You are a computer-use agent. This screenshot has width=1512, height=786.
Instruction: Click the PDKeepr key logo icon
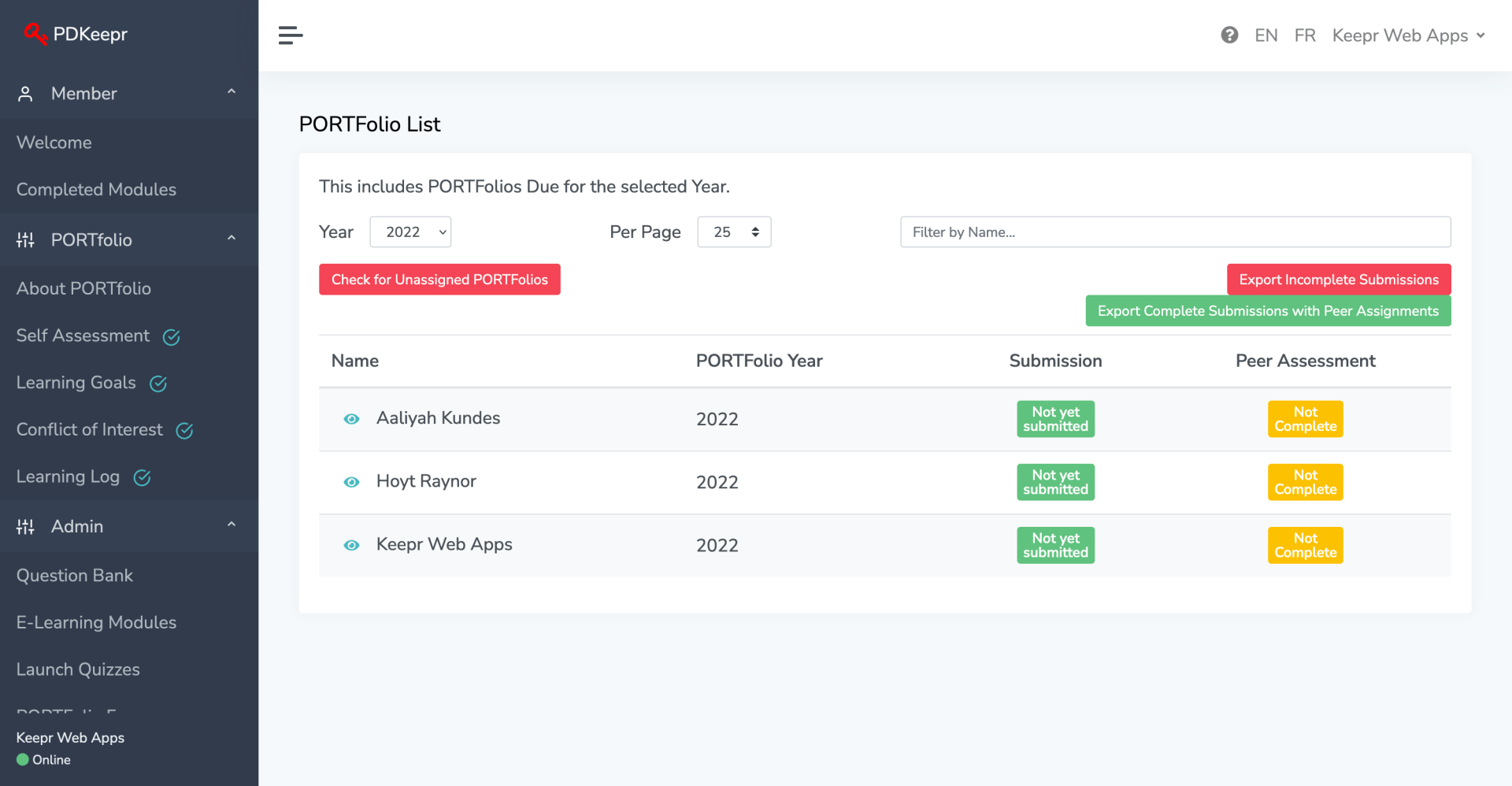(x=35, y=34)
